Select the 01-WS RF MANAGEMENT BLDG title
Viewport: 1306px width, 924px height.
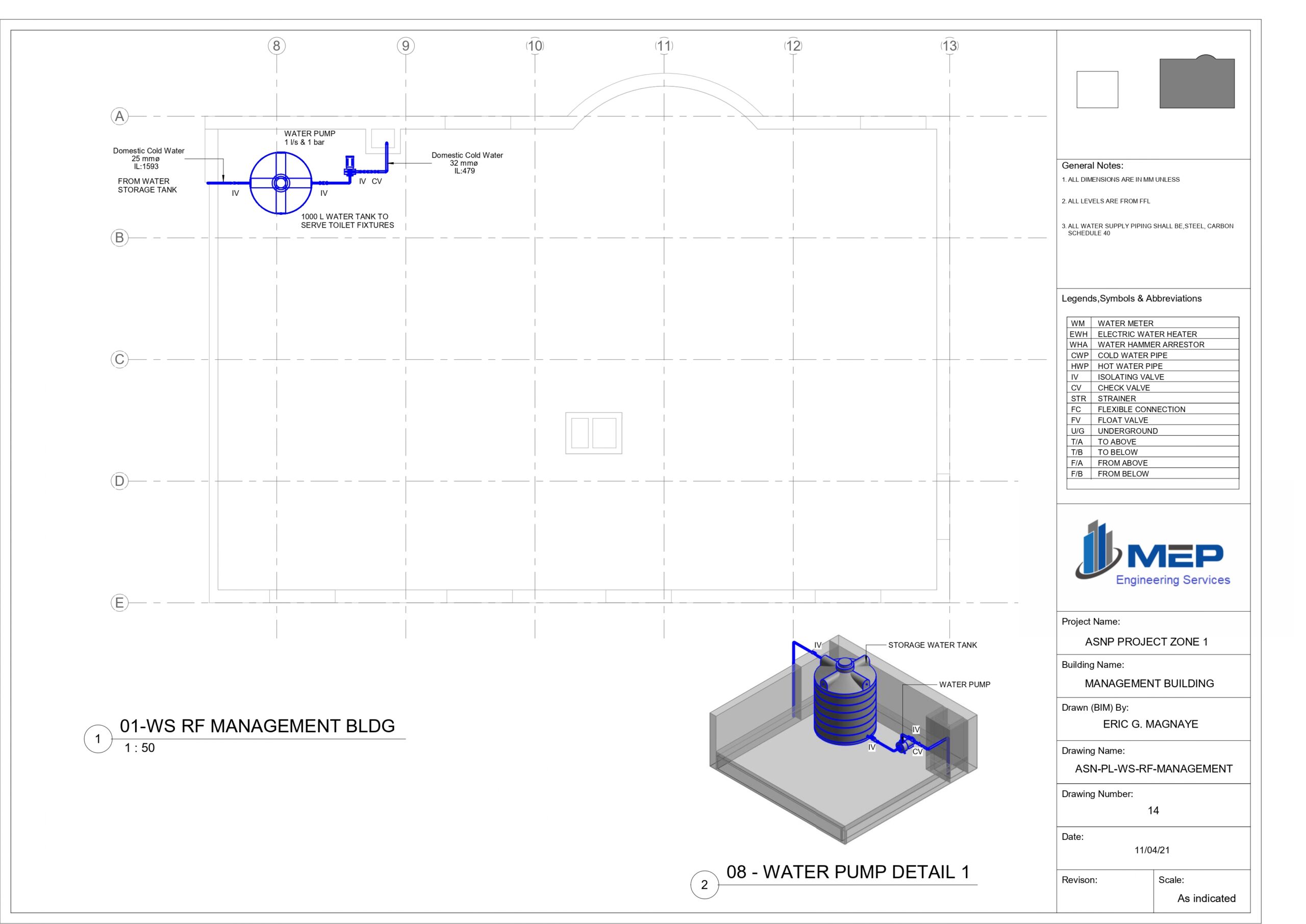click(257, 726)
